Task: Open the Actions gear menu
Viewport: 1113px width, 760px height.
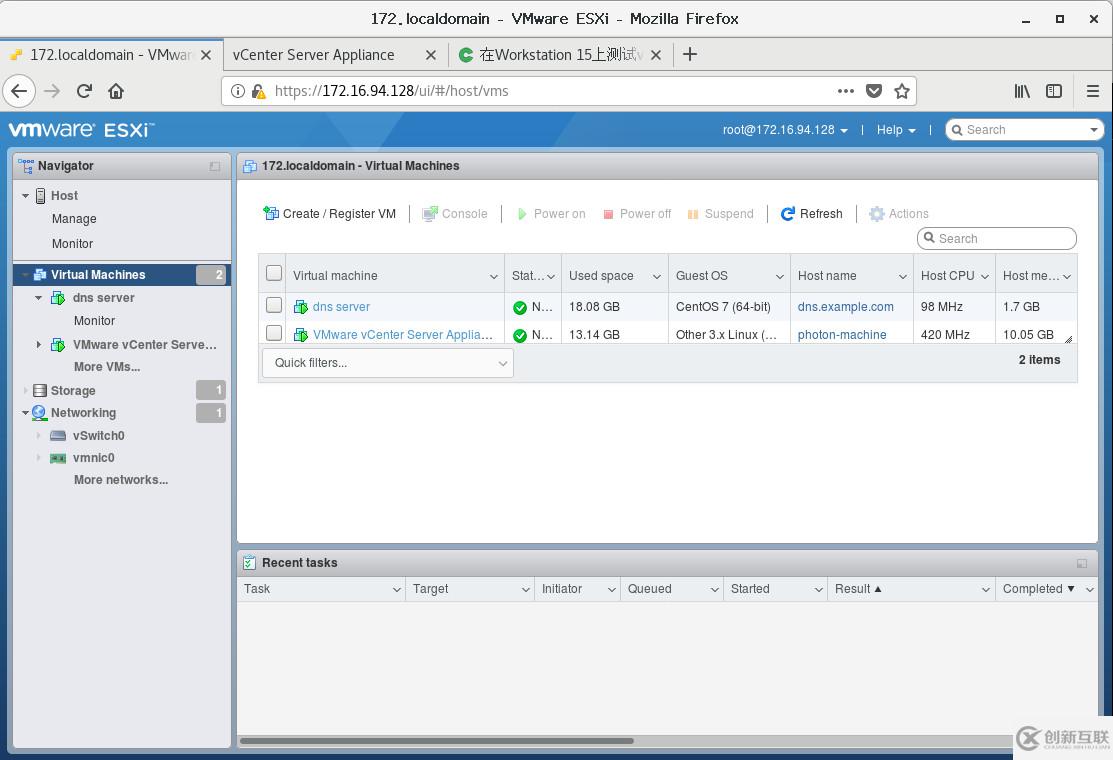Action: (x=899, y=214)
